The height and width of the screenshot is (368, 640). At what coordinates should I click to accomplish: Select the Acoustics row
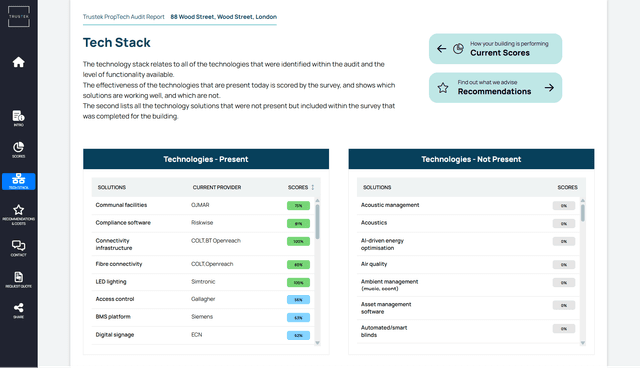(x=468, y=223)
